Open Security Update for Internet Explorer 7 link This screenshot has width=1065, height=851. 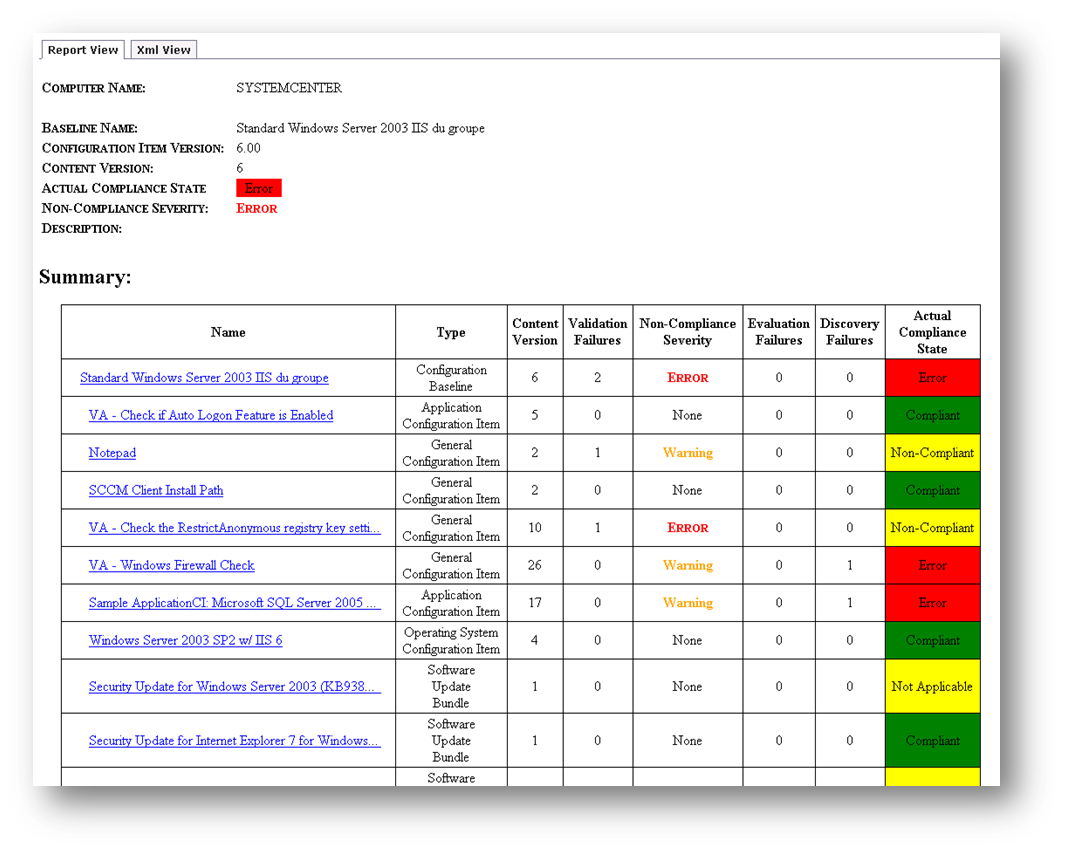tap(234, 741)
